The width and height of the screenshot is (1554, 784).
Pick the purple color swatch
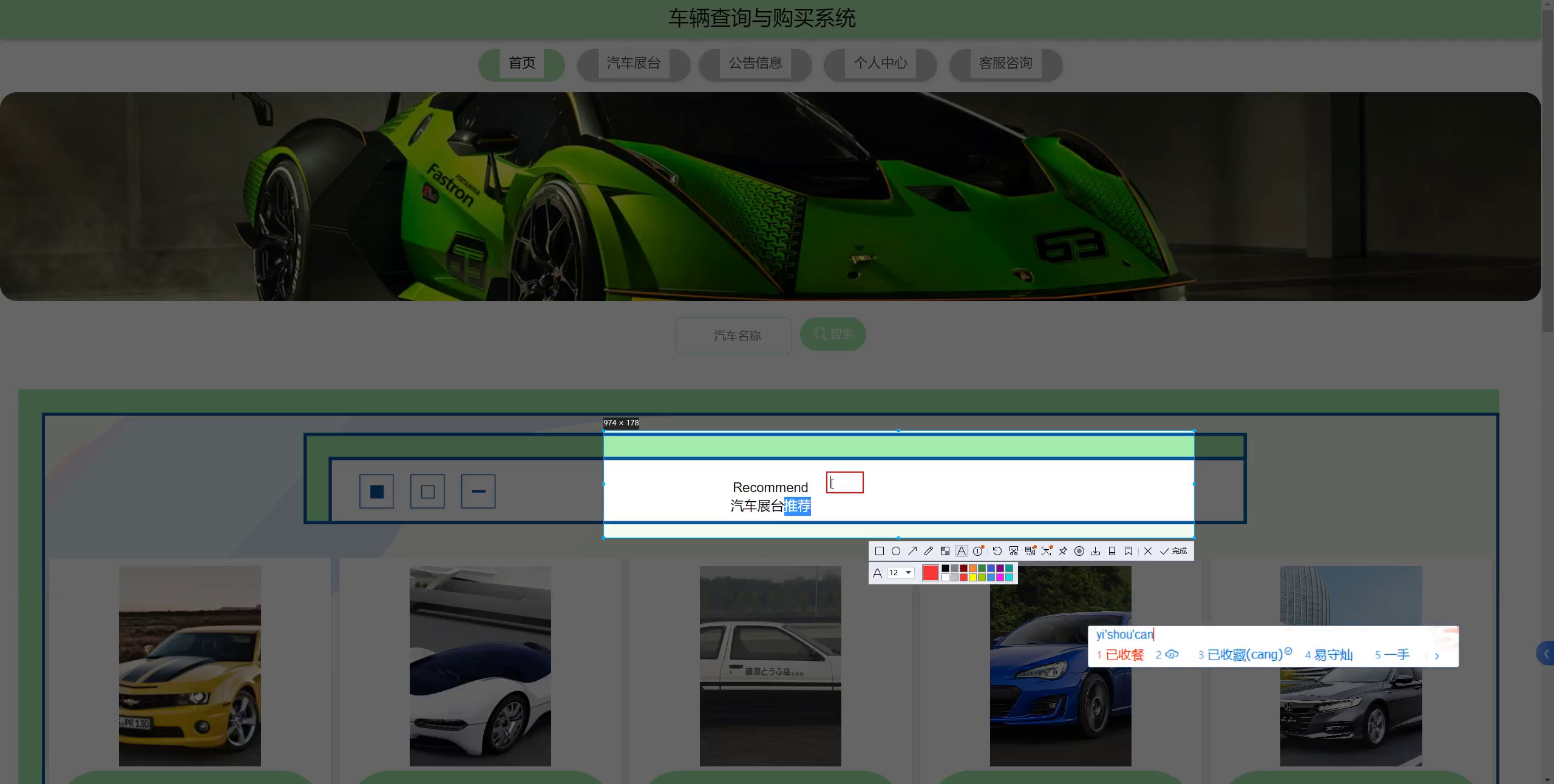click(1000, 568)
